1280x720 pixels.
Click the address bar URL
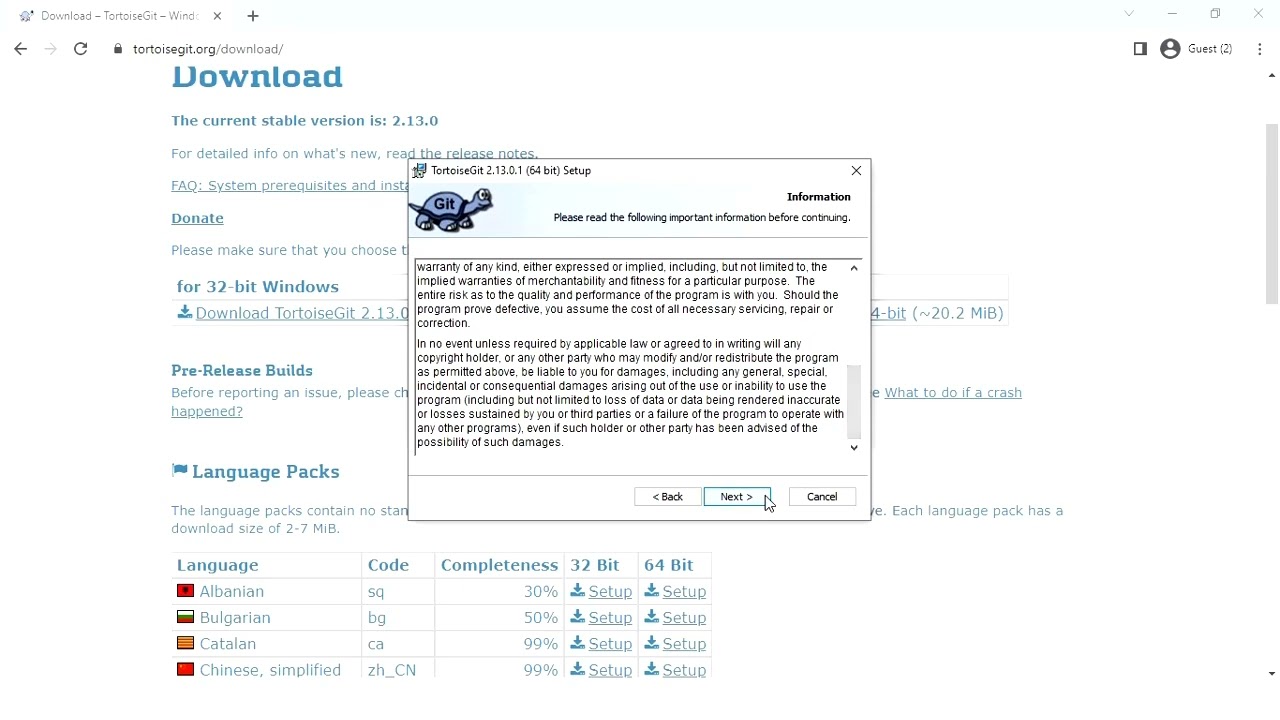208,49
